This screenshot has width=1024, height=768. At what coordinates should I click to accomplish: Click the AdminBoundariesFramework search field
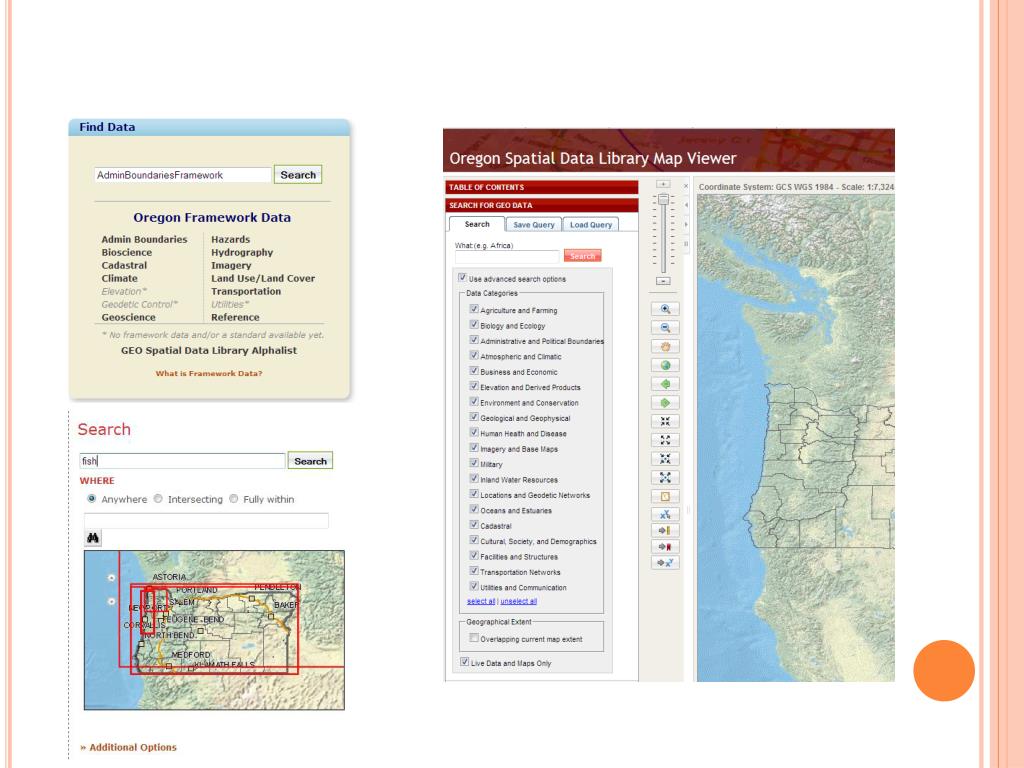coord(183,175)
